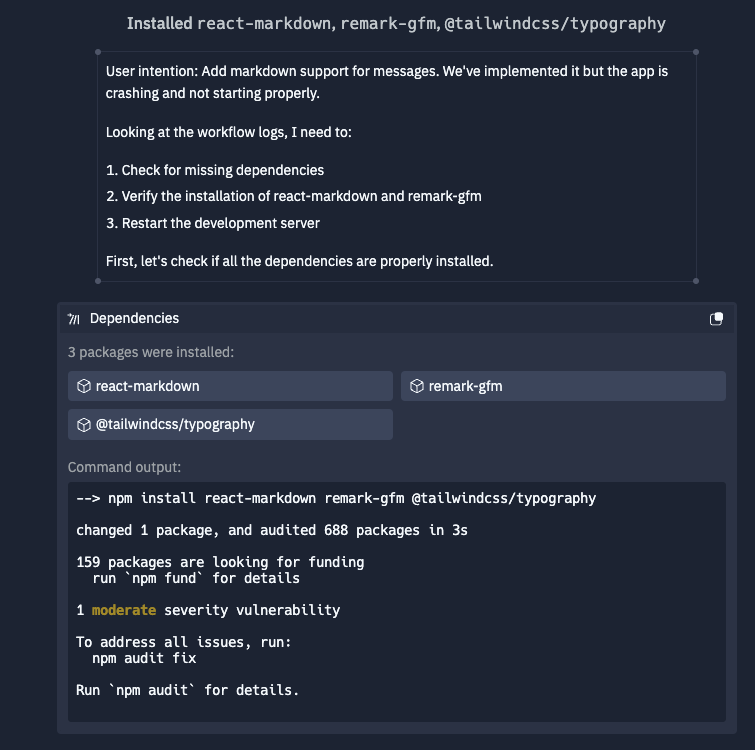The image size is (755, 750).
Task: Click the 'npm audit fix' line
Action: click(144, 658)
